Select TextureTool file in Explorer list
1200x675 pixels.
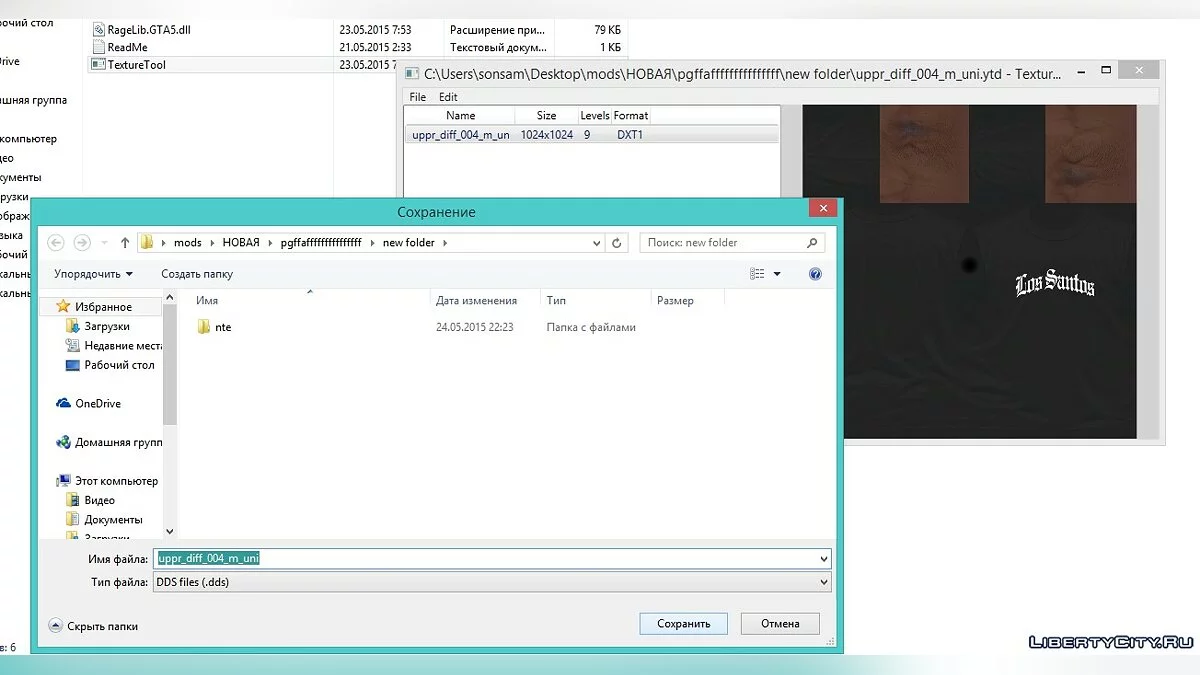click(x=136, y=65)
